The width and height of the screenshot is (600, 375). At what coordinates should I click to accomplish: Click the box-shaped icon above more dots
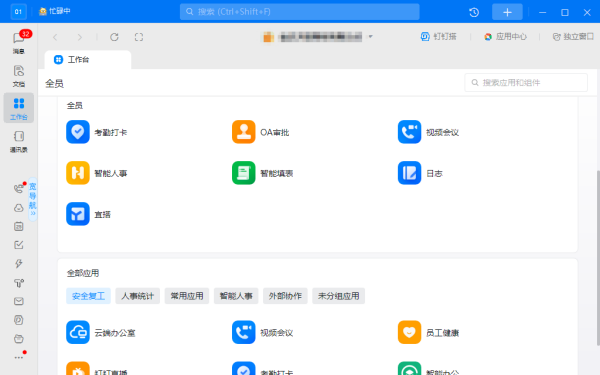pos(19,339)
